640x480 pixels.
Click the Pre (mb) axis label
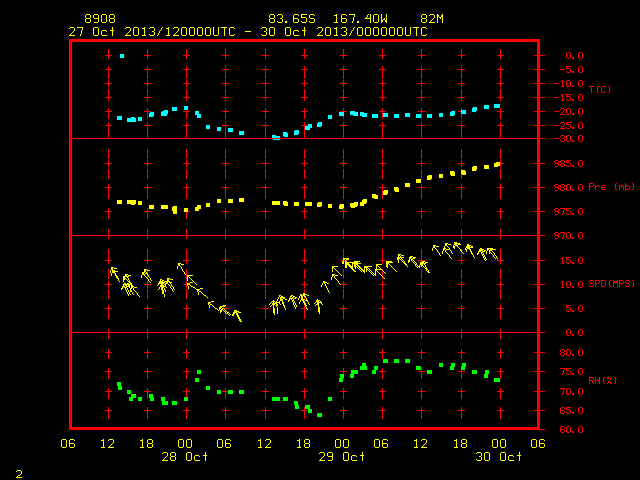tap(611, 187)
